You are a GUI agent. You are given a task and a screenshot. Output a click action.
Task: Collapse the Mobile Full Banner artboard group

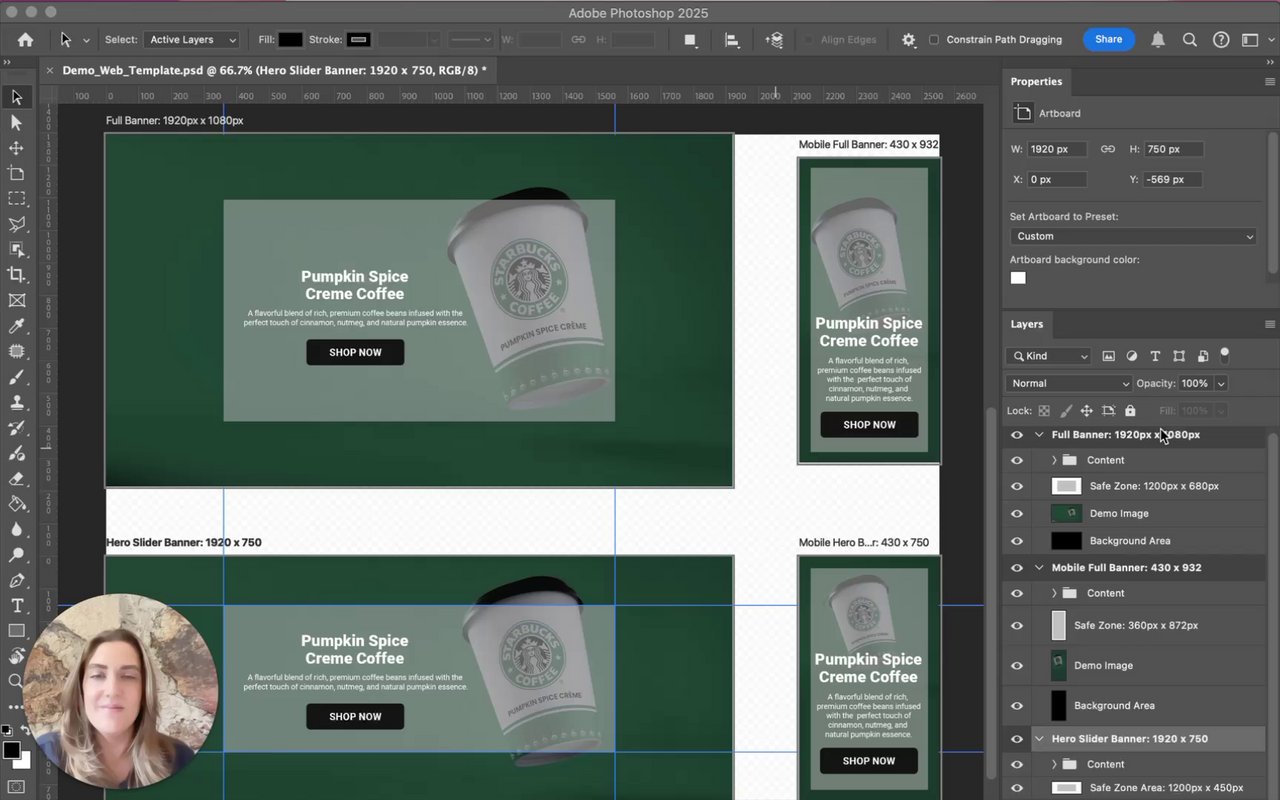[1039, 568]
